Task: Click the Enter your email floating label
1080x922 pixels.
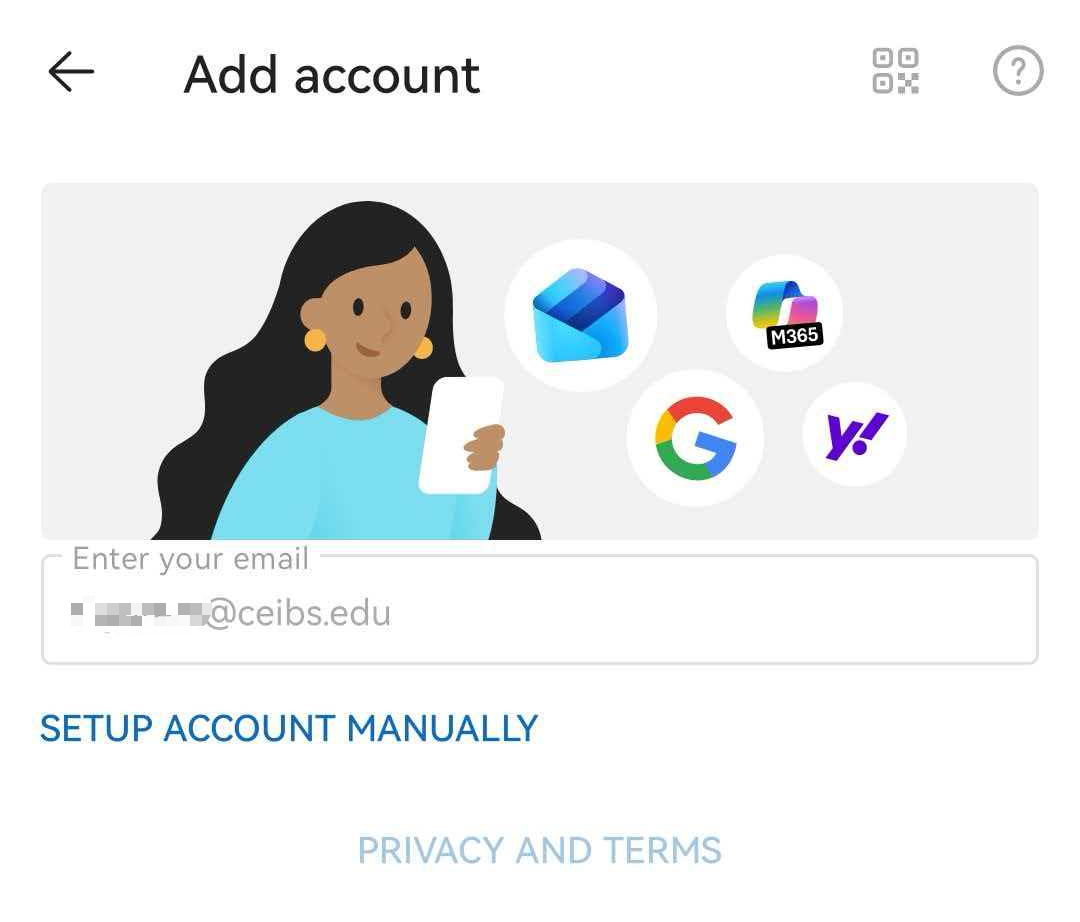Action: (x=191, y=558)
